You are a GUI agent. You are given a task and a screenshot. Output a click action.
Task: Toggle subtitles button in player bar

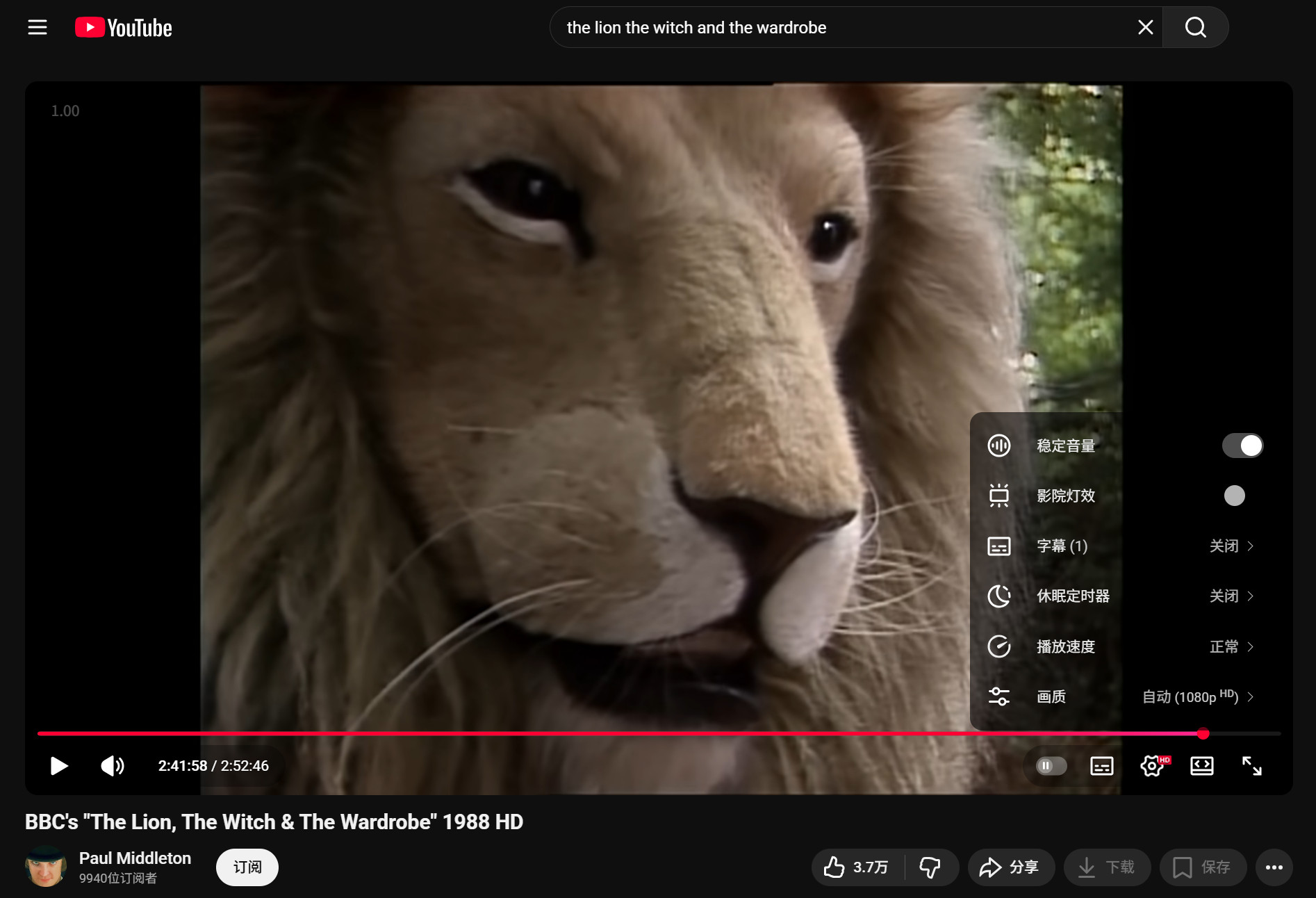(1101, 766)
